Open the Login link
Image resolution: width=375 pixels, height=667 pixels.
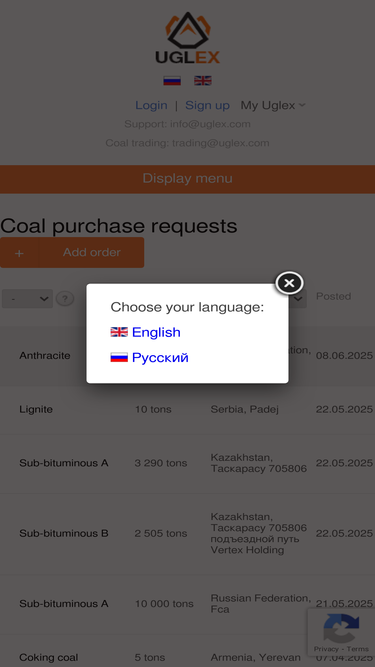pyautogui.click(x=151, y=105)
